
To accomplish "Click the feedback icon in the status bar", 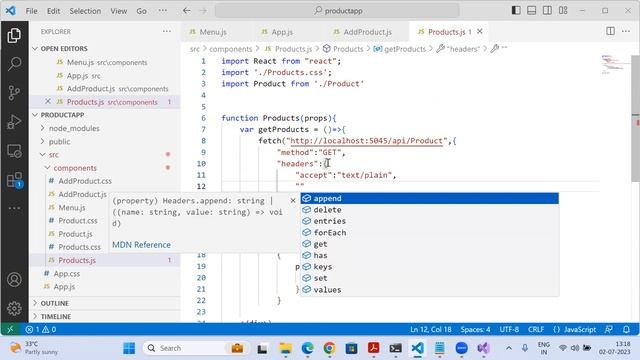I will click(x=609, y=329).
